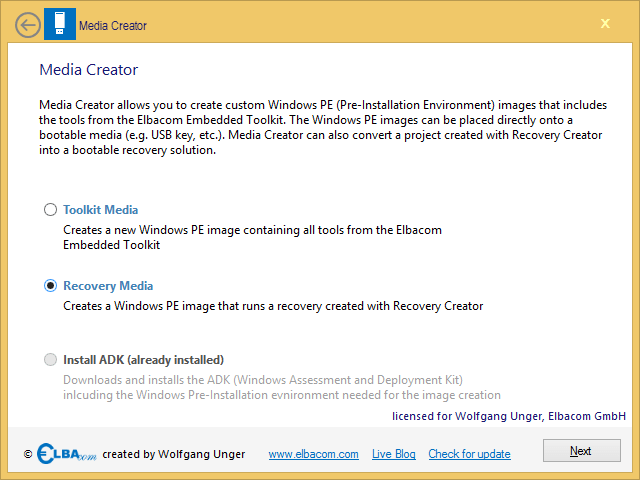The height and width of the screenshot is (480, 640).
Task: Select the Recovery Media radio button
Action: 50,286
